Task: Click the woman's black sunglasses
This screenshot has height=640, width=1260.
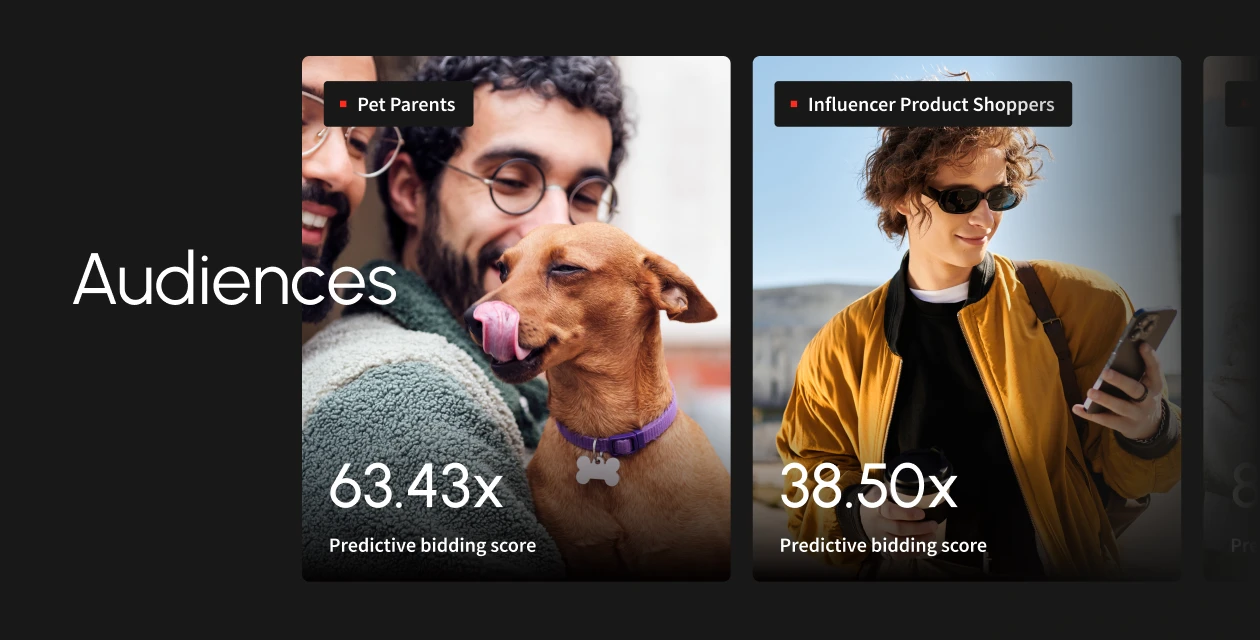Action: pyautogui.click(x=970, y=199)
